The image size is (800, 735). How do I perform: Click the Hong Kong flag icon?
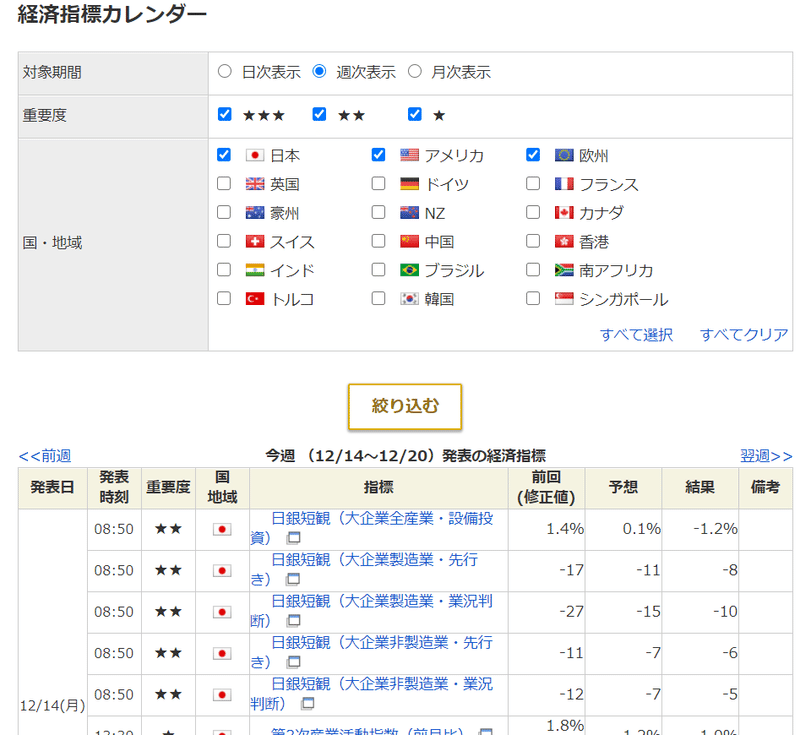564,241
